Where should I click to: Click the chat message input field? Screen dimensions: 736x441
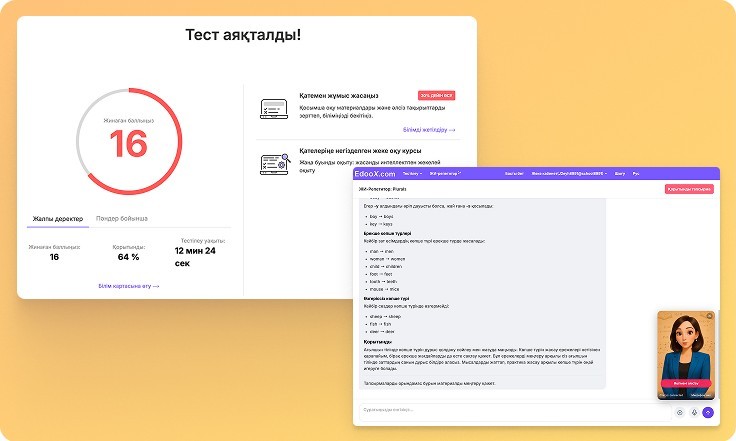pyautogui.click(x=515, y=412)
